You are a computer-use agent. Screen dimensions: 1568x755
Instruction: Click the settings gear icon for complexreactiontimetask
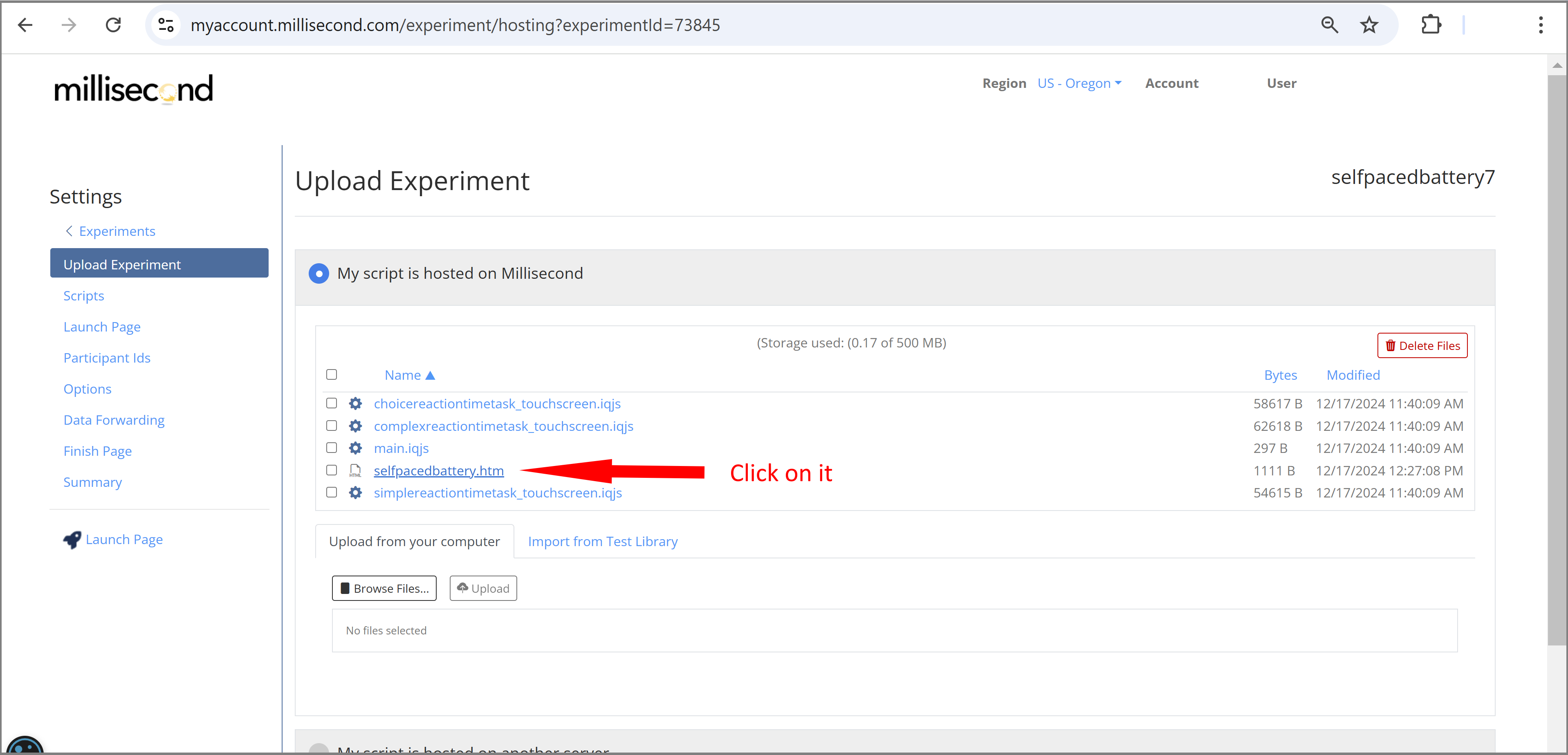point(356,425)
